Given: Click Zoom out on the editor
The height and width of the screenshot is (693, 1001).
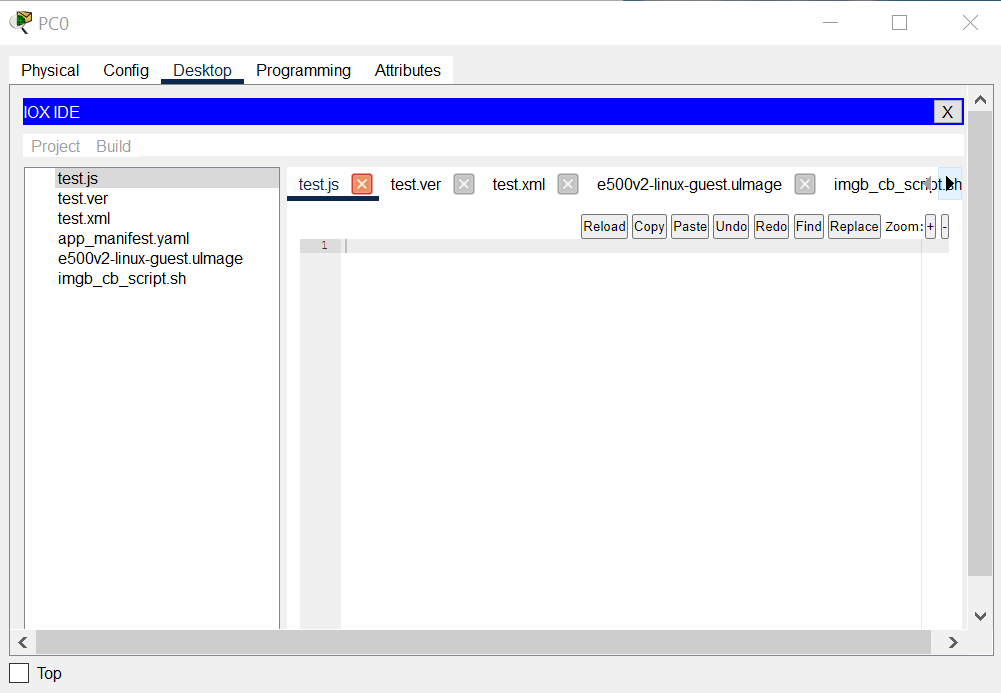Looking at the screenshot, I should [x=944, y=226].
